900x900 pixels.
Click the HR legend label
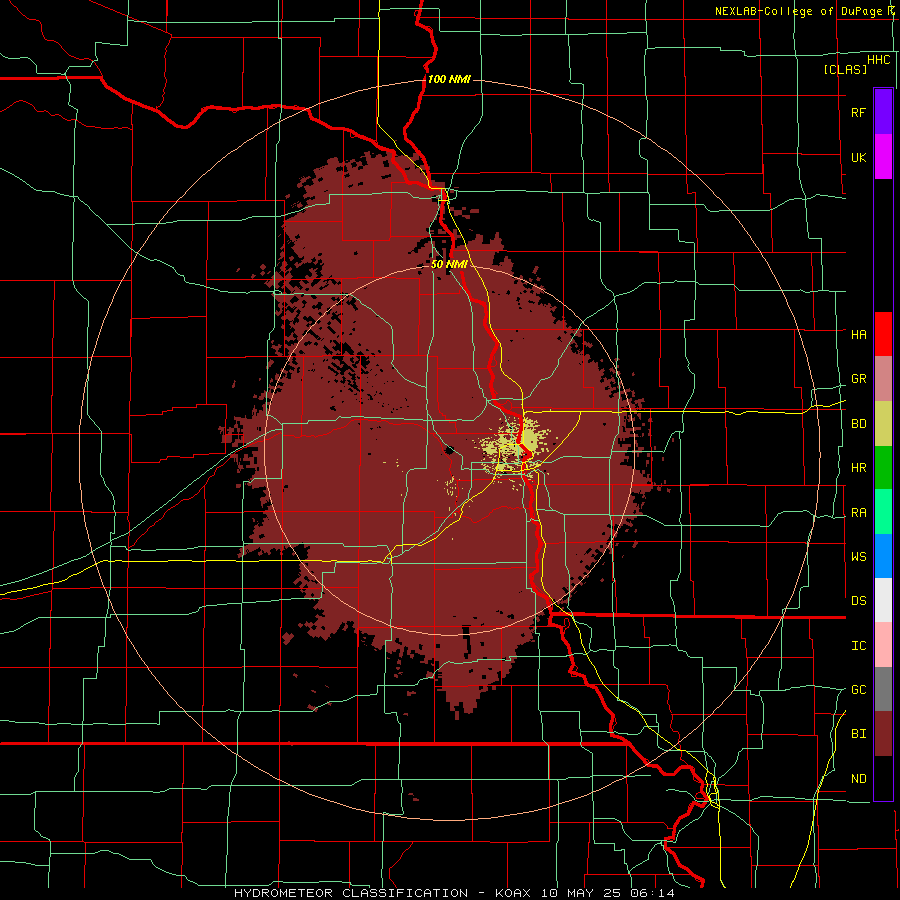click(858, 468)
